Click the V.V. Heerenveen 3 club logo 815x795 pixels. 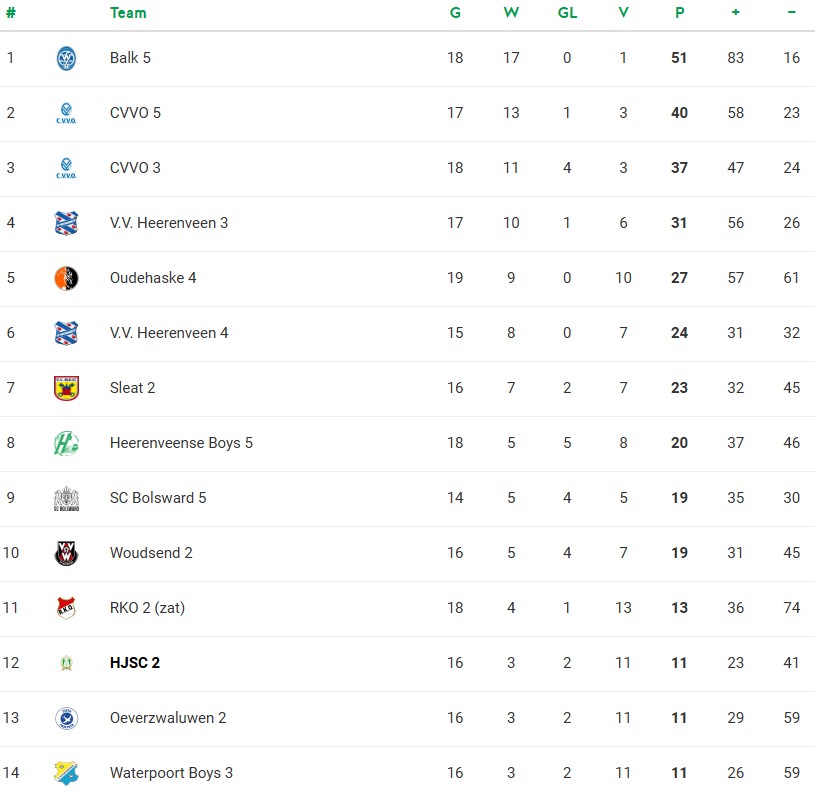66,223
